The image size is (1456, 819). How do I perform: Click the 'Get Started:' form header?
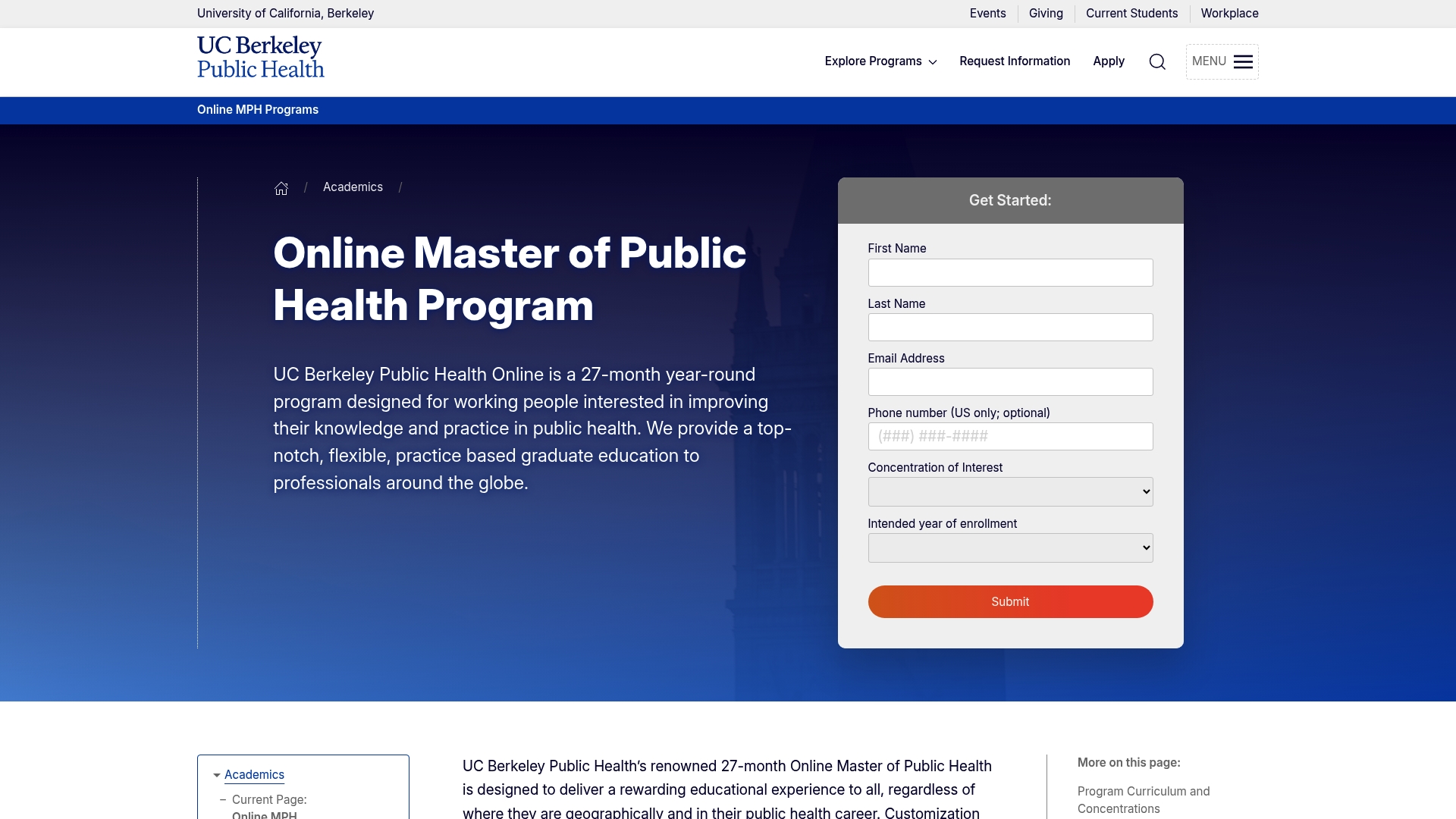click(x=1010, y=200)
